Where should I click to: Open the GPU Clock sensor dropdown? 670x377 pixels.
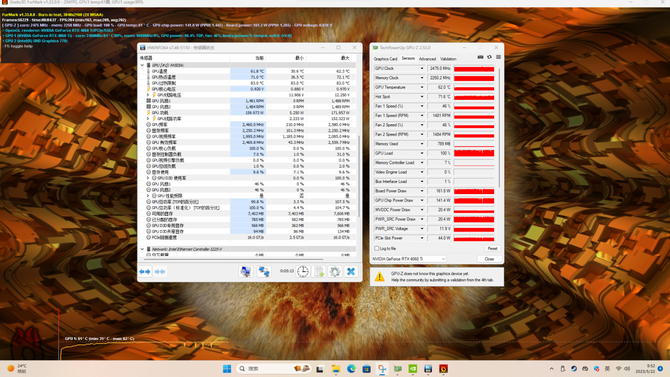pyautogui.click(x=422, y=68)
